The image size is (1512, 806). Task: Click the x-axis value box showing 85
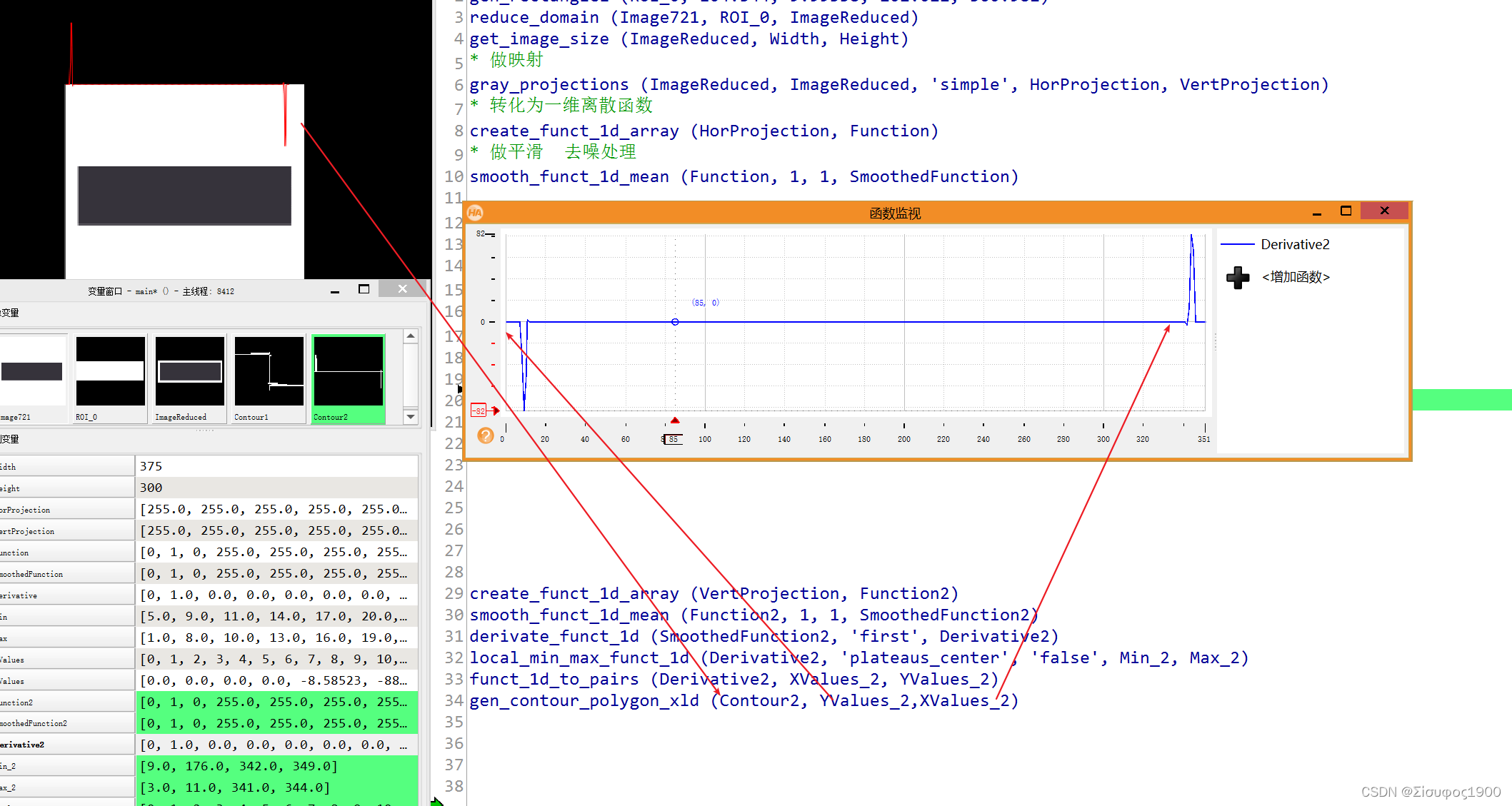673,439
